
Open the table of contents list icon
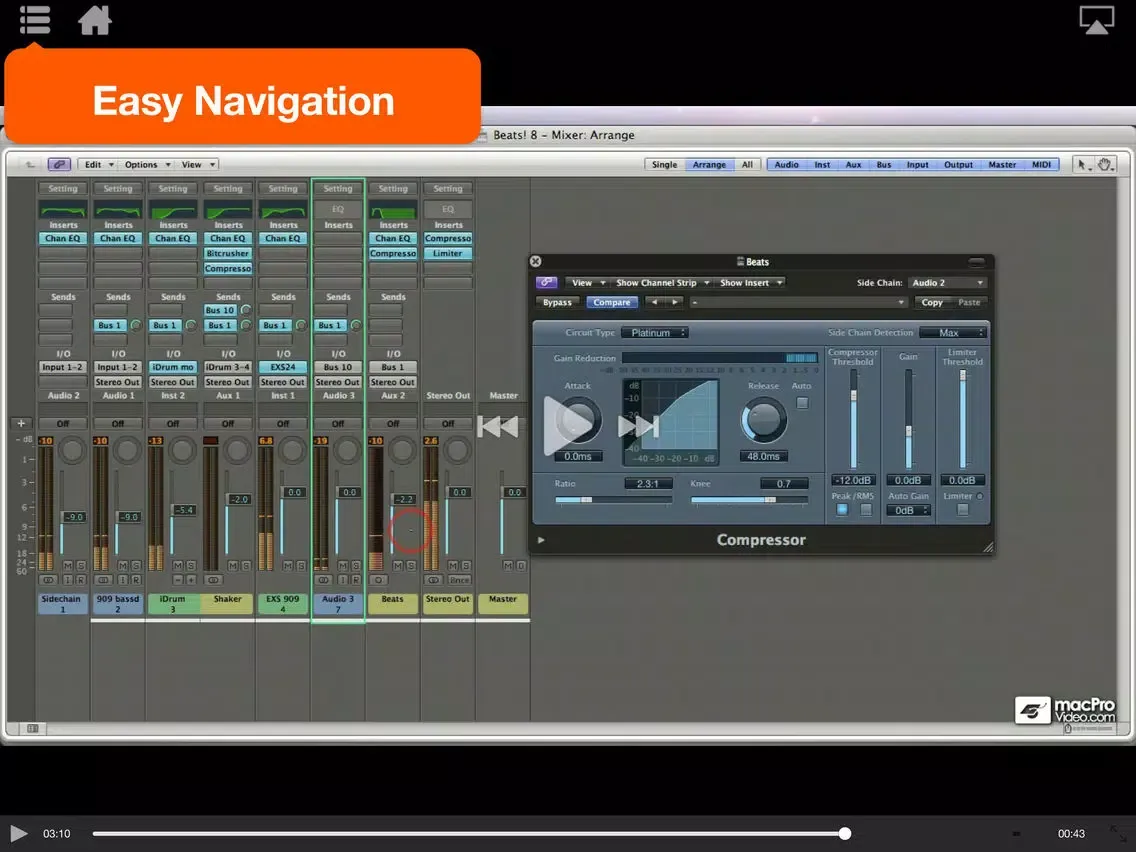[34, 20]
